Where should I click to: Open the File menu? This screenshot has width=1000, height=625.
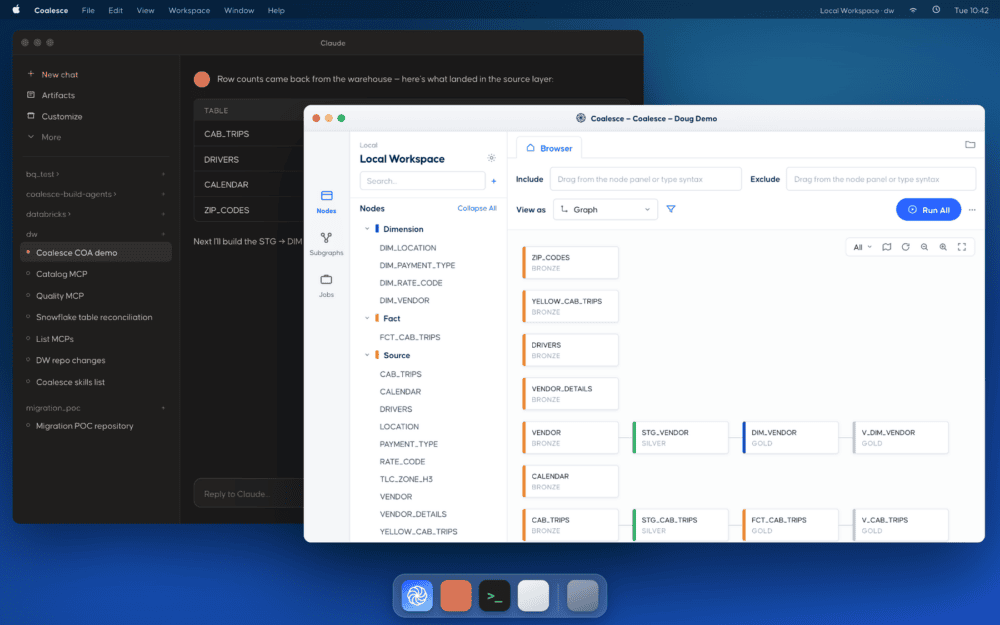tap(88, 10)
